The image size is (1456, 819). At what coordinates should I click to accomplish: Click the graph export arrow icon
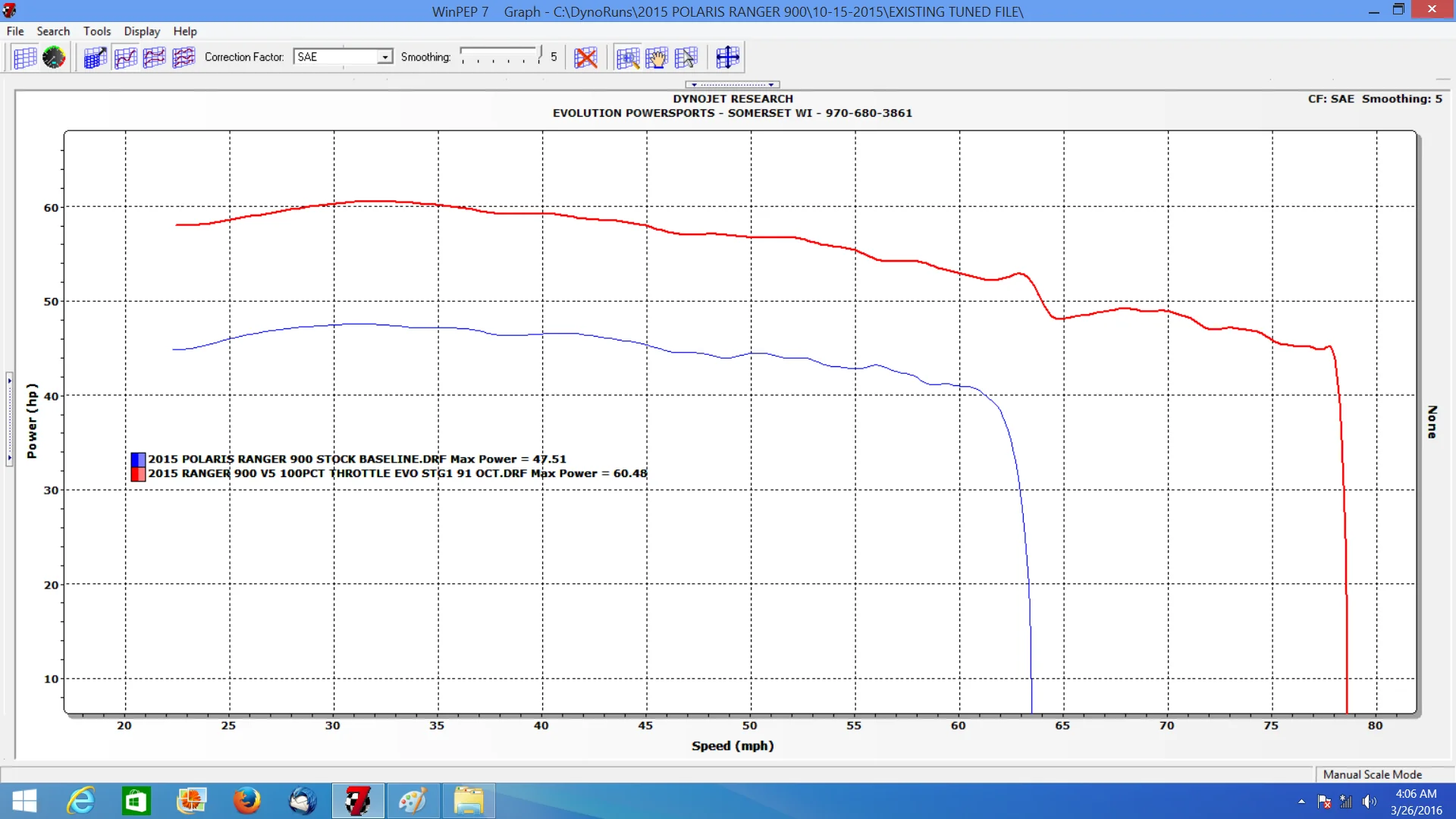pos(95,58)
